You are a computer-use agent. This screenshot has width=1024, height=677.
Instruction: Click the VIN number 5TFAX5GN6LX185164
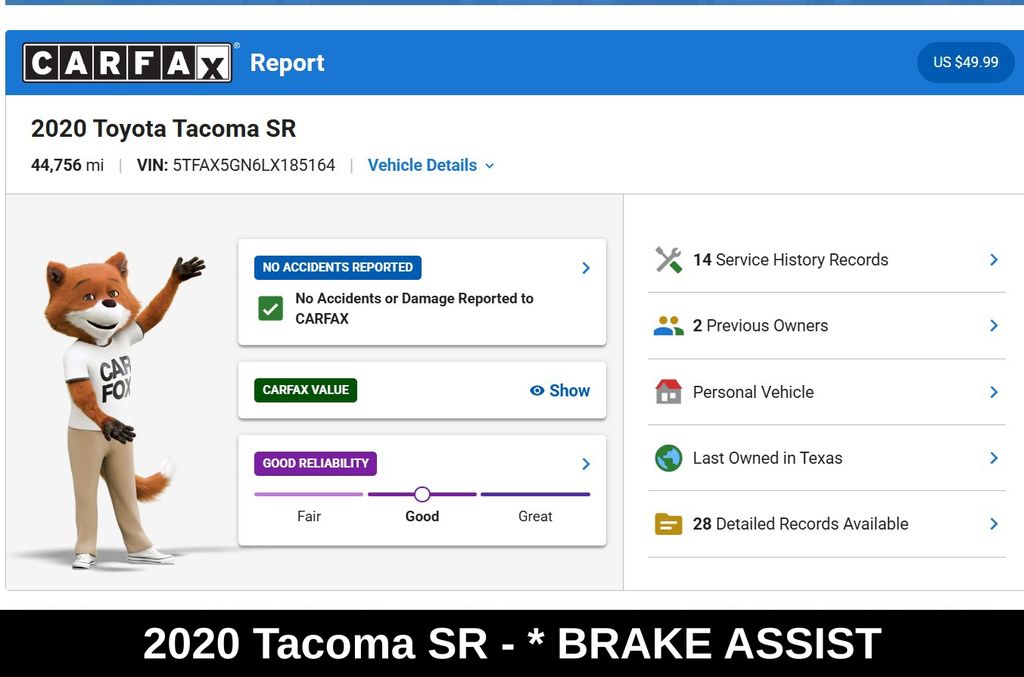click(x=254, y=165)
